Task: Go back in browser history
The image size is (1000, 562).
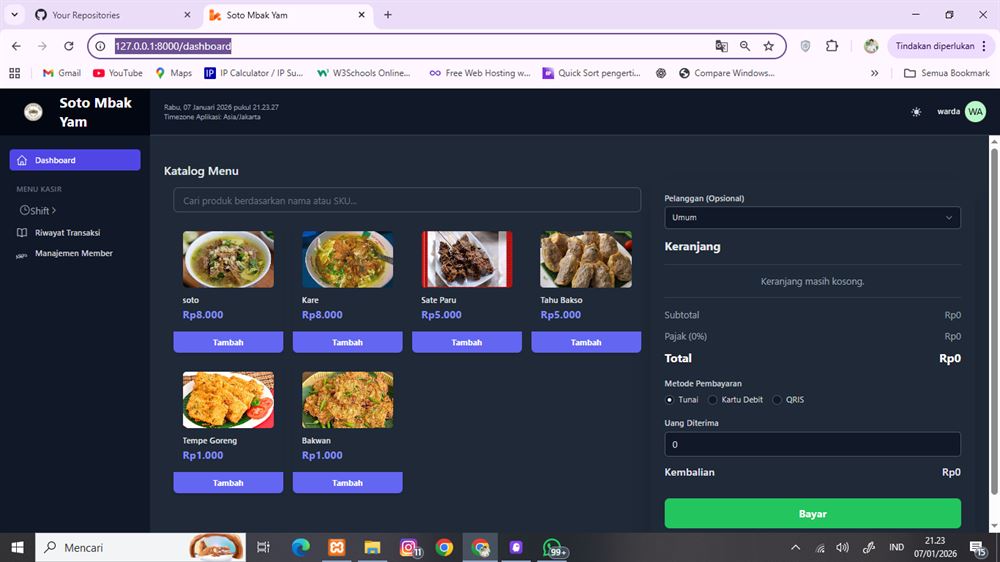Action: [16, 46]
